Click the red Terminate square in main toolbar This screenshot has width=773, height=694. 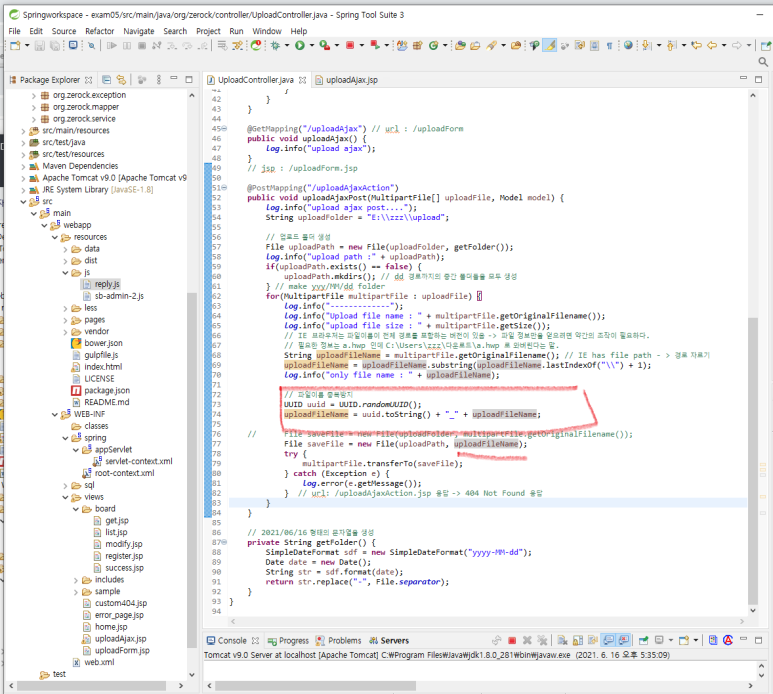pos(350,45)
